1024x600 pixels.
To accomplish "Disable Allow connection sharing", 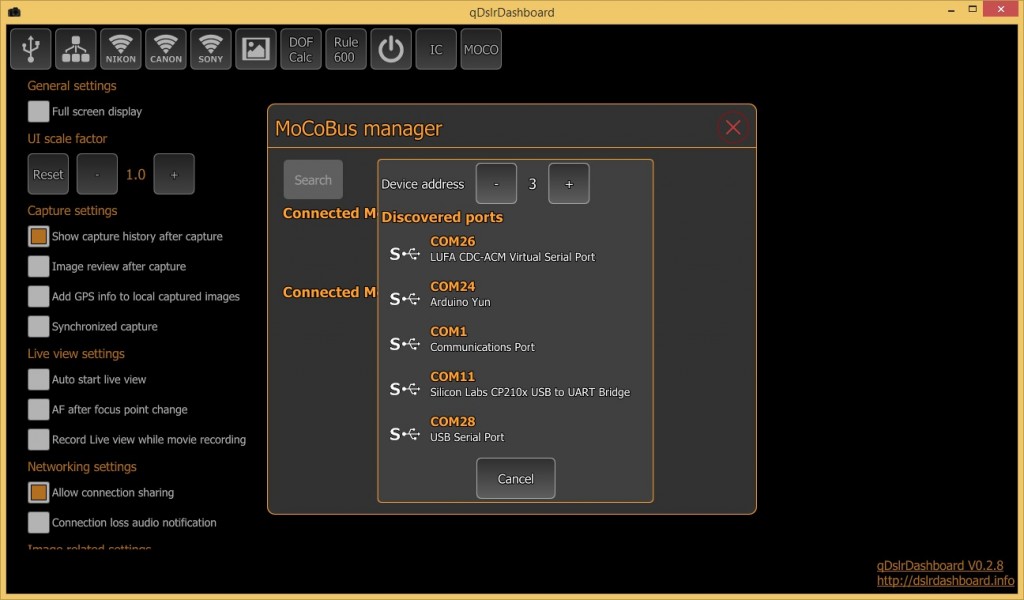I will tap(38, 492).
